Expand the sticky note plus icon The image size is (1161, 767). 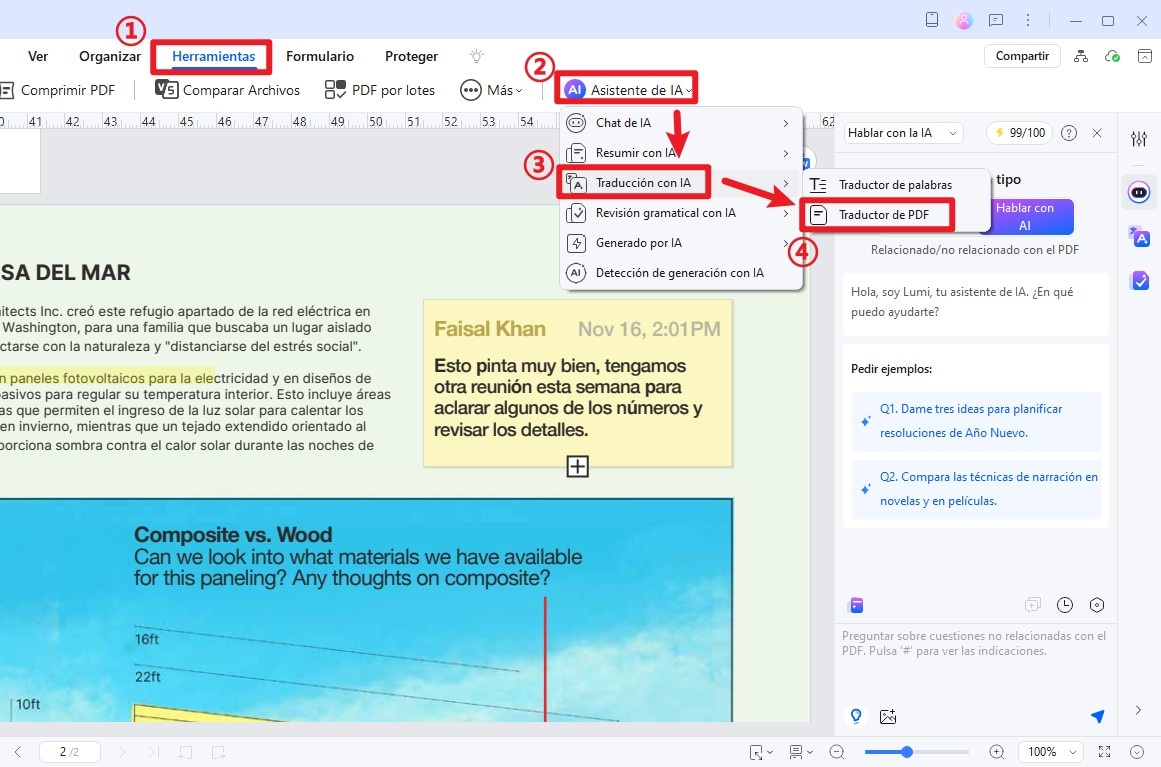pos(578,466)
